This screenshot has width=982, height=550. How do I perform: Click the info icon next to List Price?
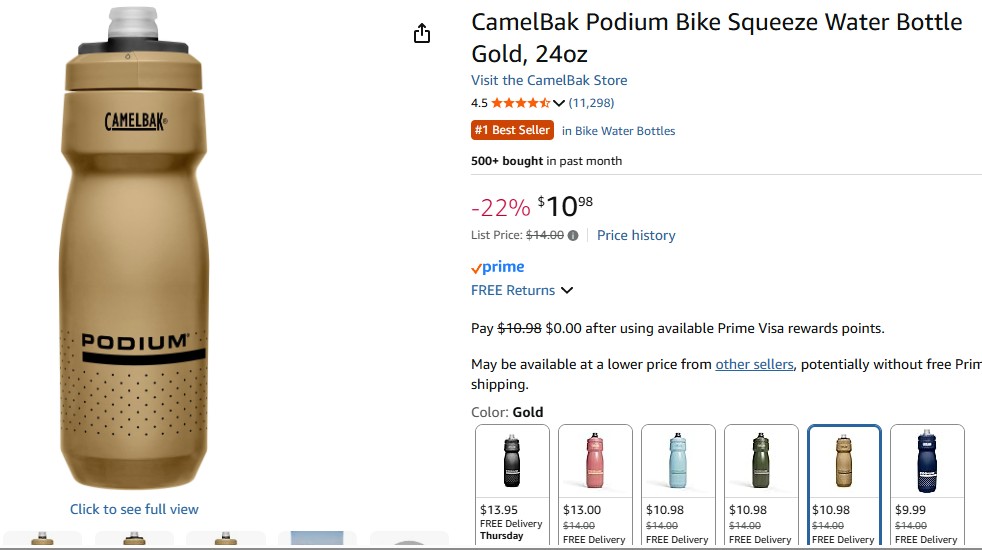(573, 236)
